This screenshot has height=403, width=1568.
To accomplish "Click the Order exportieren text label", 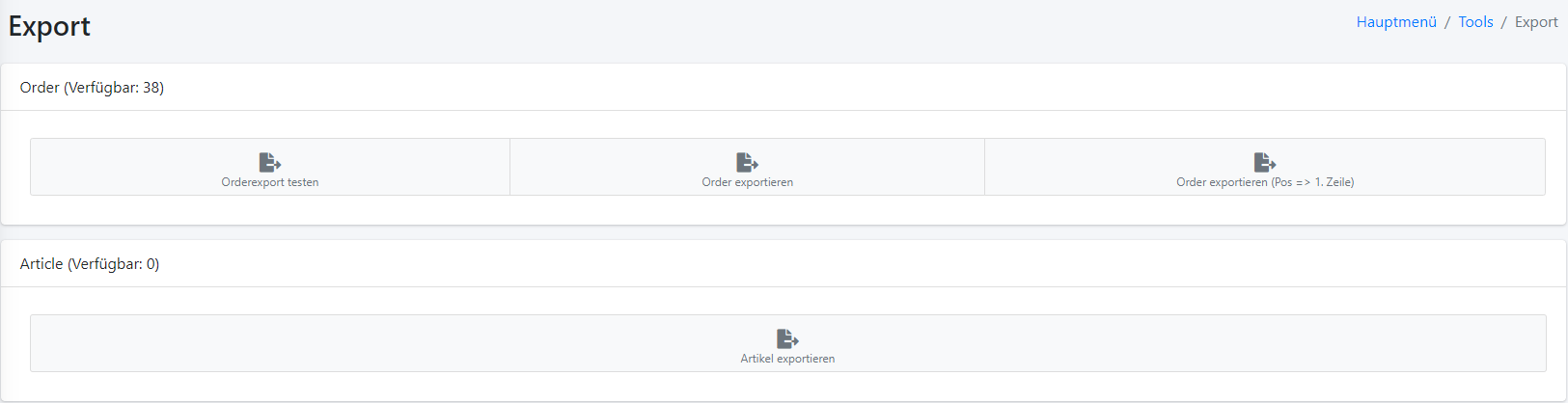I will (748, 182).
